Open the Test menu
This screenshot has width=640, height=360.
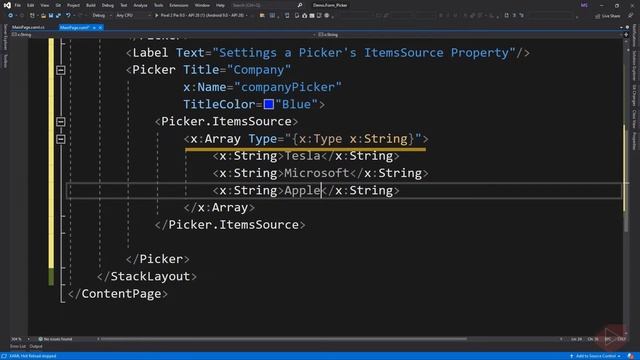point(124,5)
